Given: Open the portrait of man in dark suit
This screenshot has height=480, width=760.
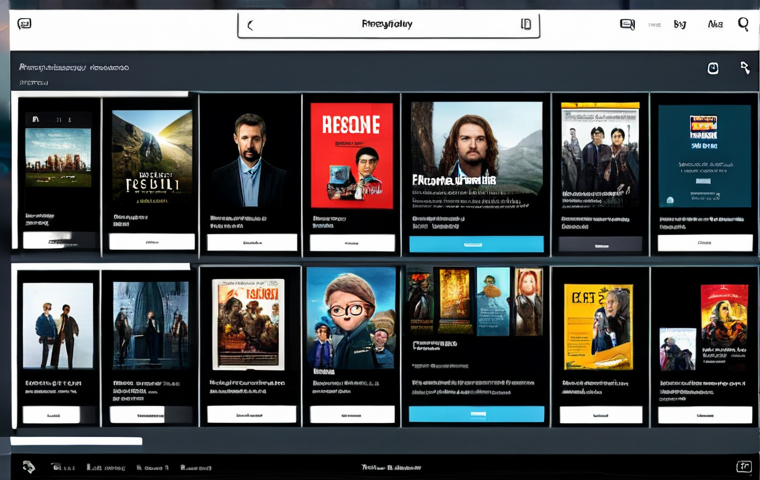Looking at the screenshot, I should 250,159.
